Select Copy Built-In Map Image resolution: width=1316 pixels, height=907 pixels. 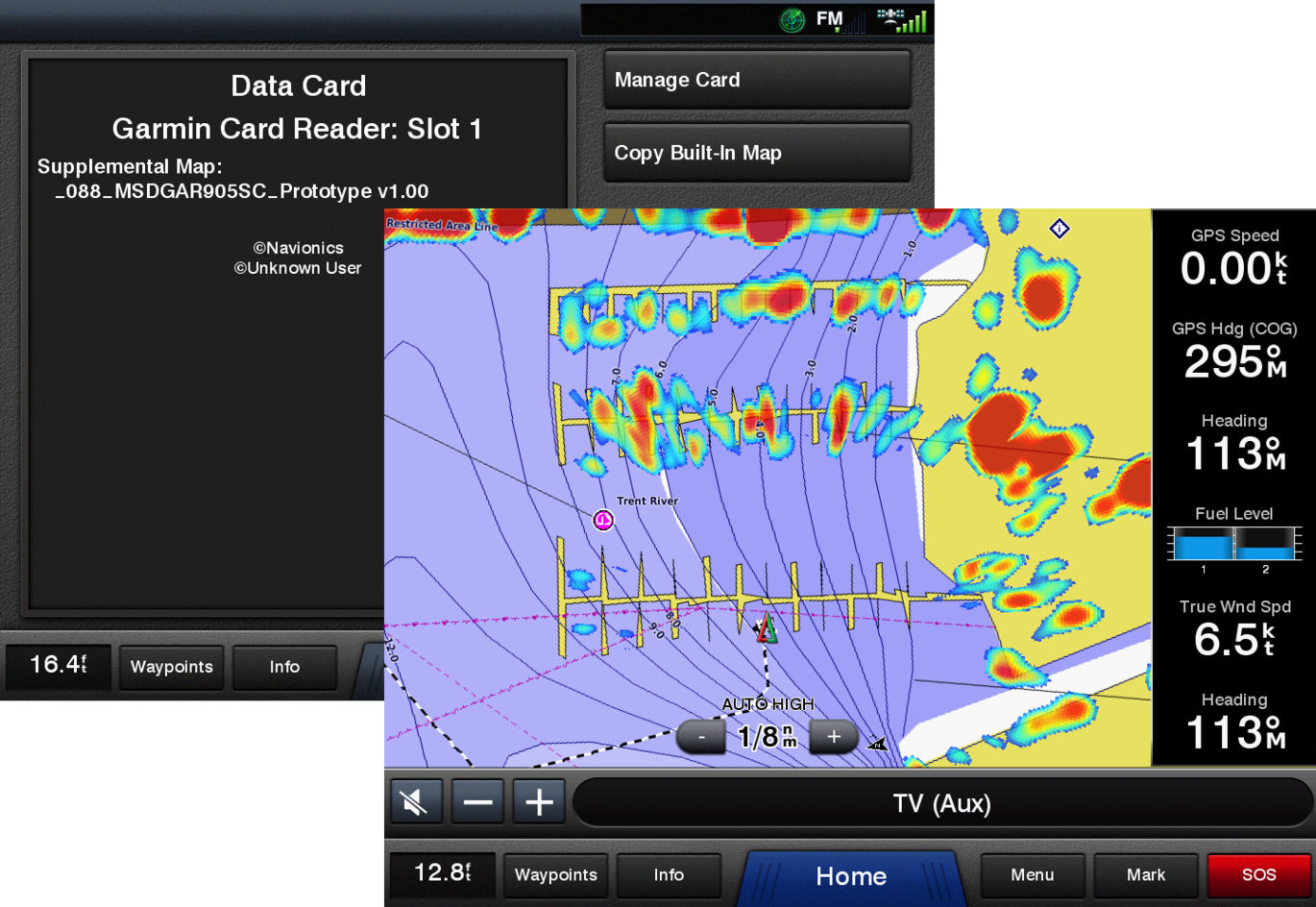pyautogui.click(x=757, y=153)
